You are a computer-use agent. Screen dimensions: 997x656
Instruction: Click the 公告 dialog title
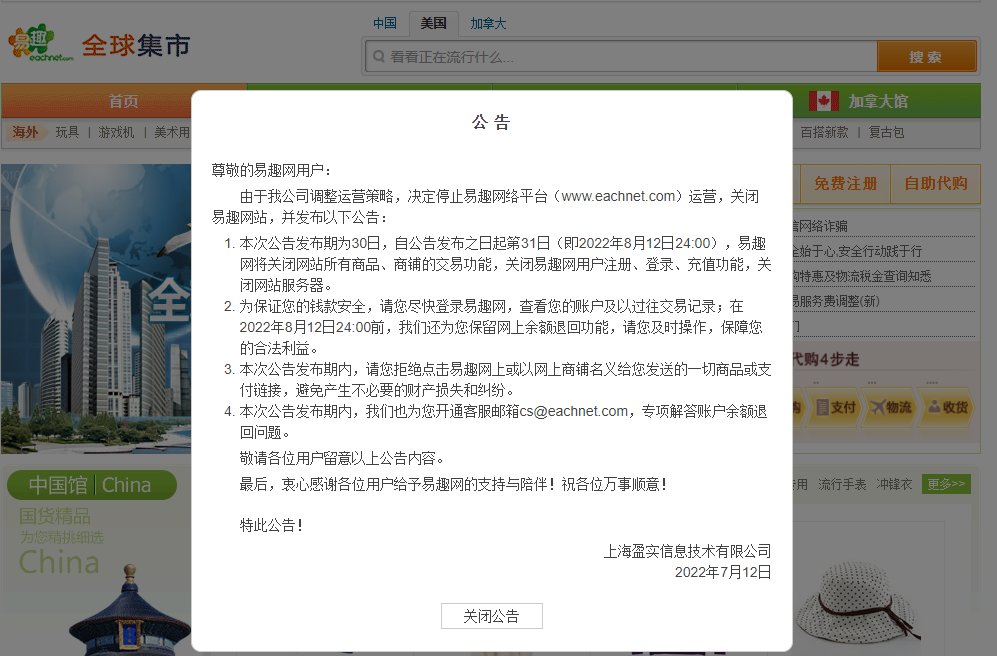[492, 121]
